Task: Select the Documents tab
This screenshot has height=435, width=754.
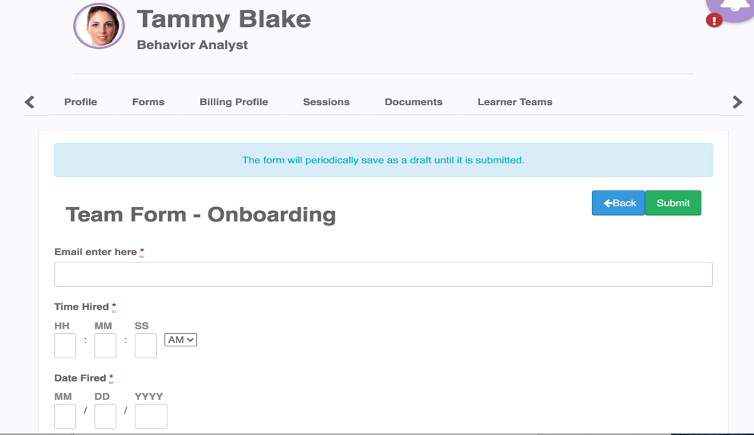Action: [x=414, y=102]
